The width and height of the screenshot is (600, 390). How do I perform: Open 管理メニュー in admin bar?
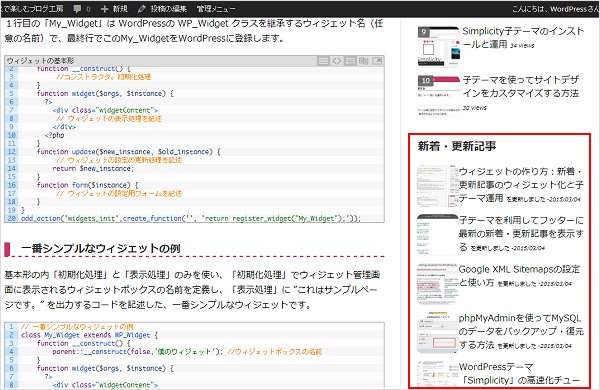(216, 8)
